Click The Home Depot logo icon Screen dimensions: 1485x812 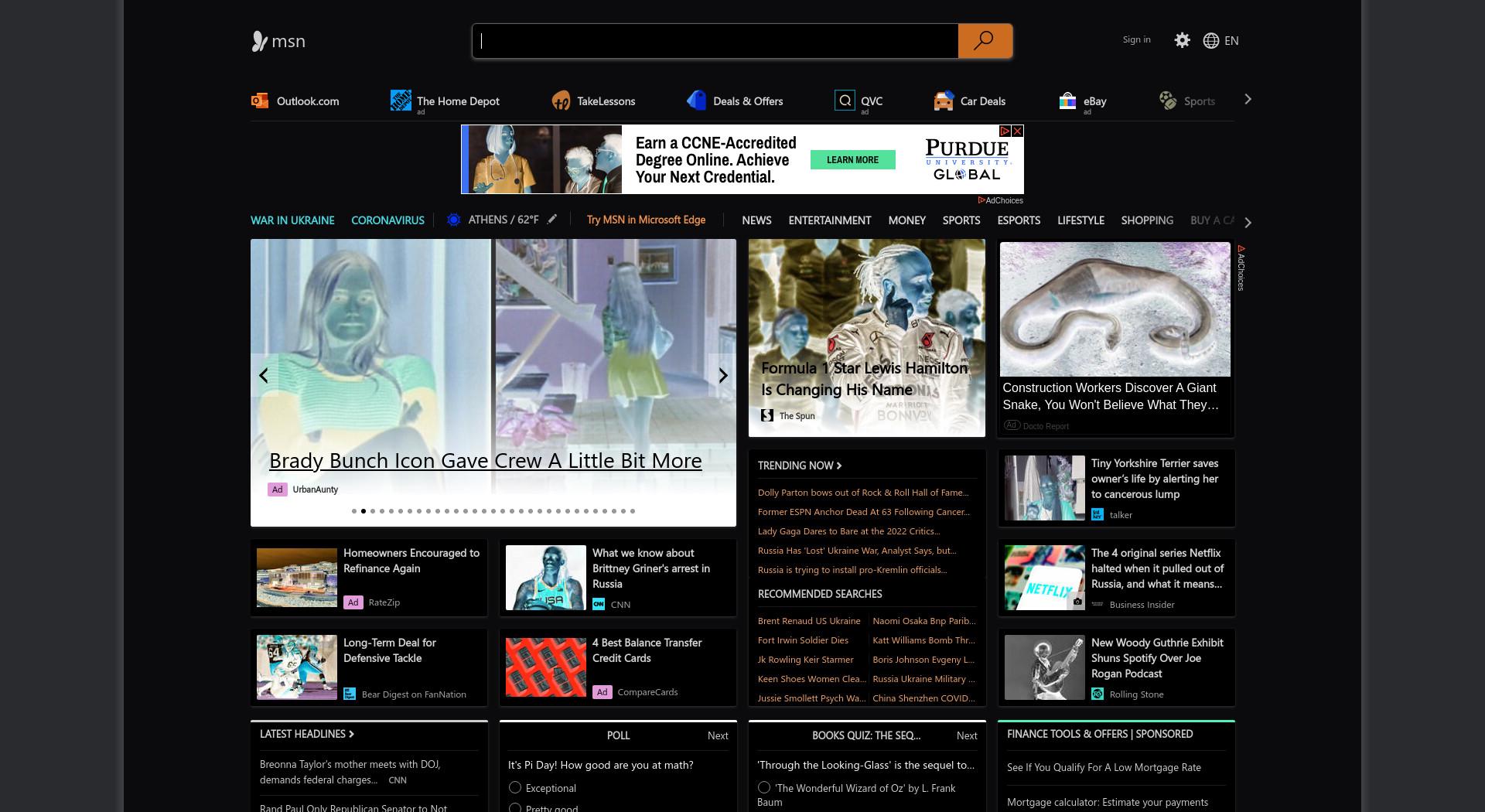[401, 101]
